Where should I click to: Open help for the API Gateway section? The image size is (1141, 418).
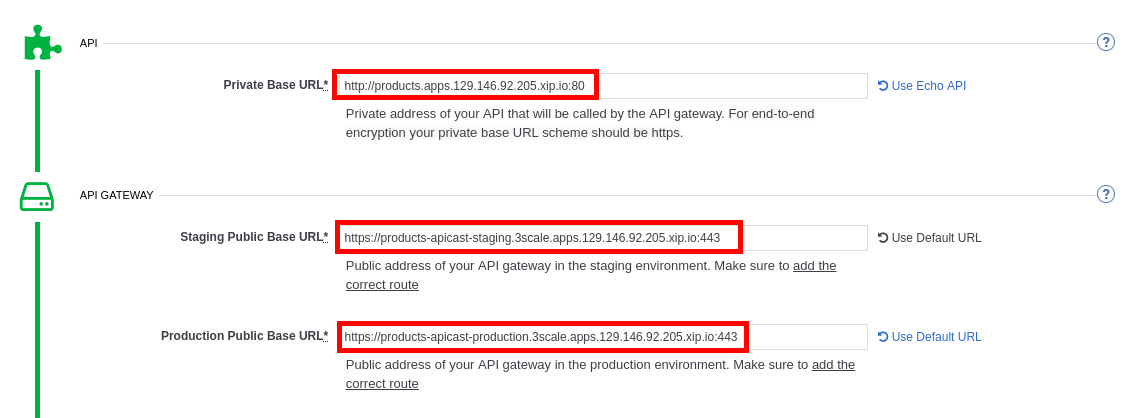[1105, 194]
